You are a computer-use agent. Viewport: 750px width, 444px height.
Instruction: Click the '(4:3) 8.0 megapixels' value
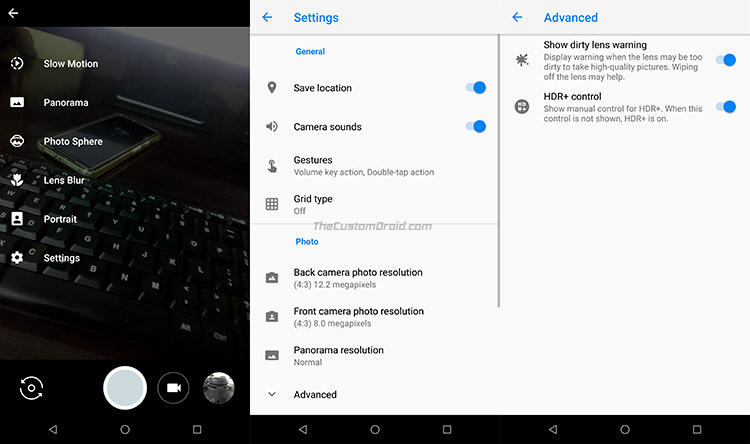click(332, 323)
